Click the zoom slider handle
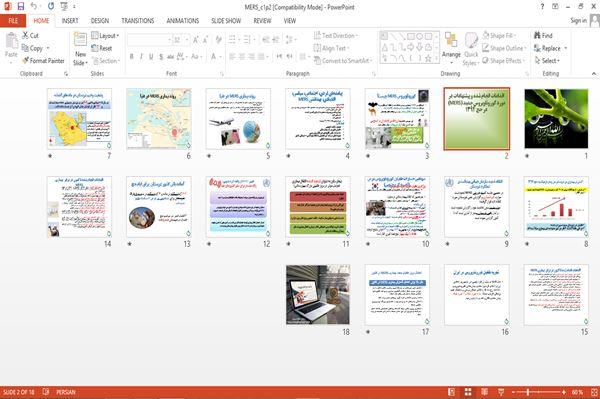The image size is (600, 399). [x=528, y=392]
